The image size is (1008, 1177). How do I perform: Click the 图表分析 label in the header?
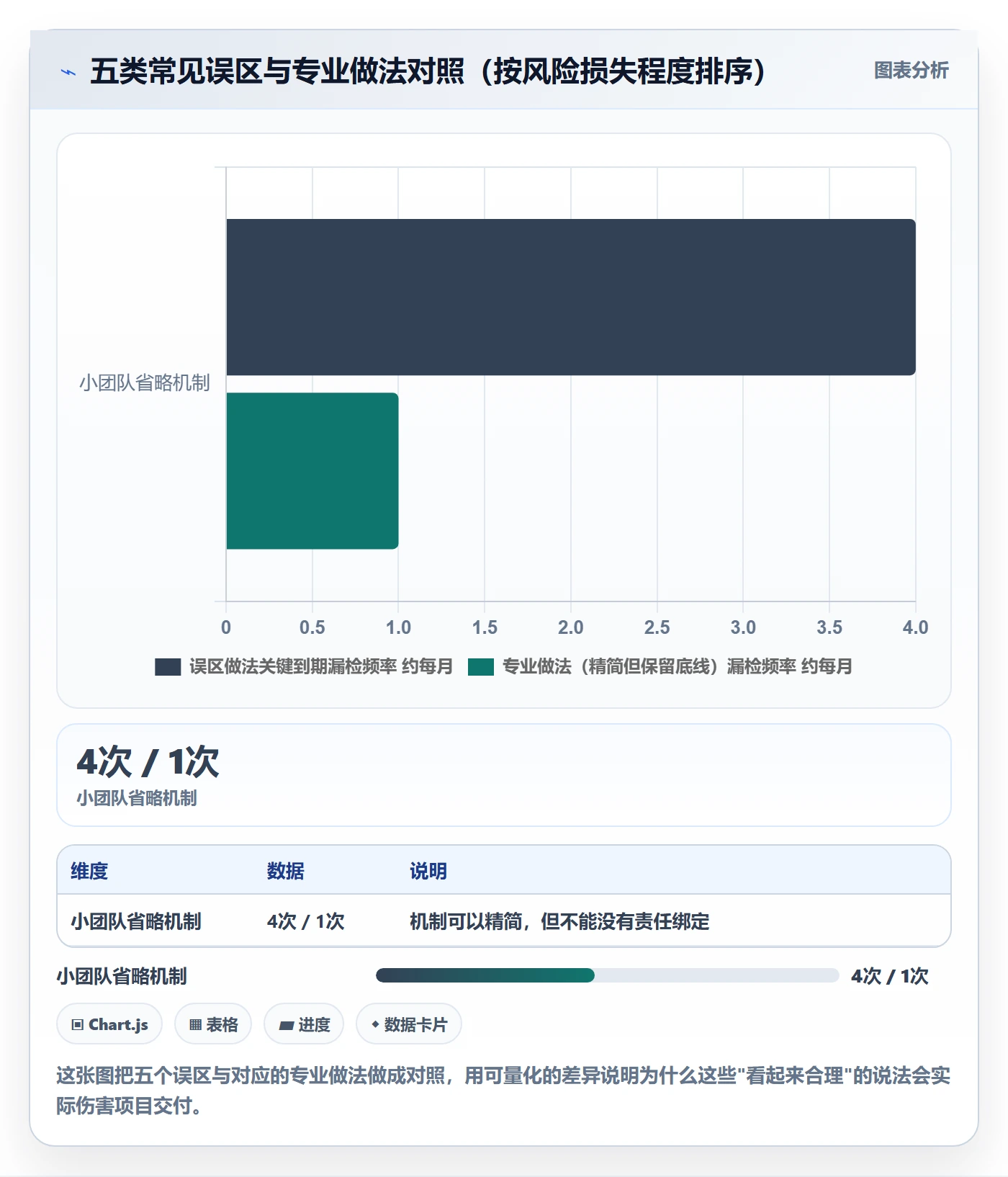tap(912, 71)
